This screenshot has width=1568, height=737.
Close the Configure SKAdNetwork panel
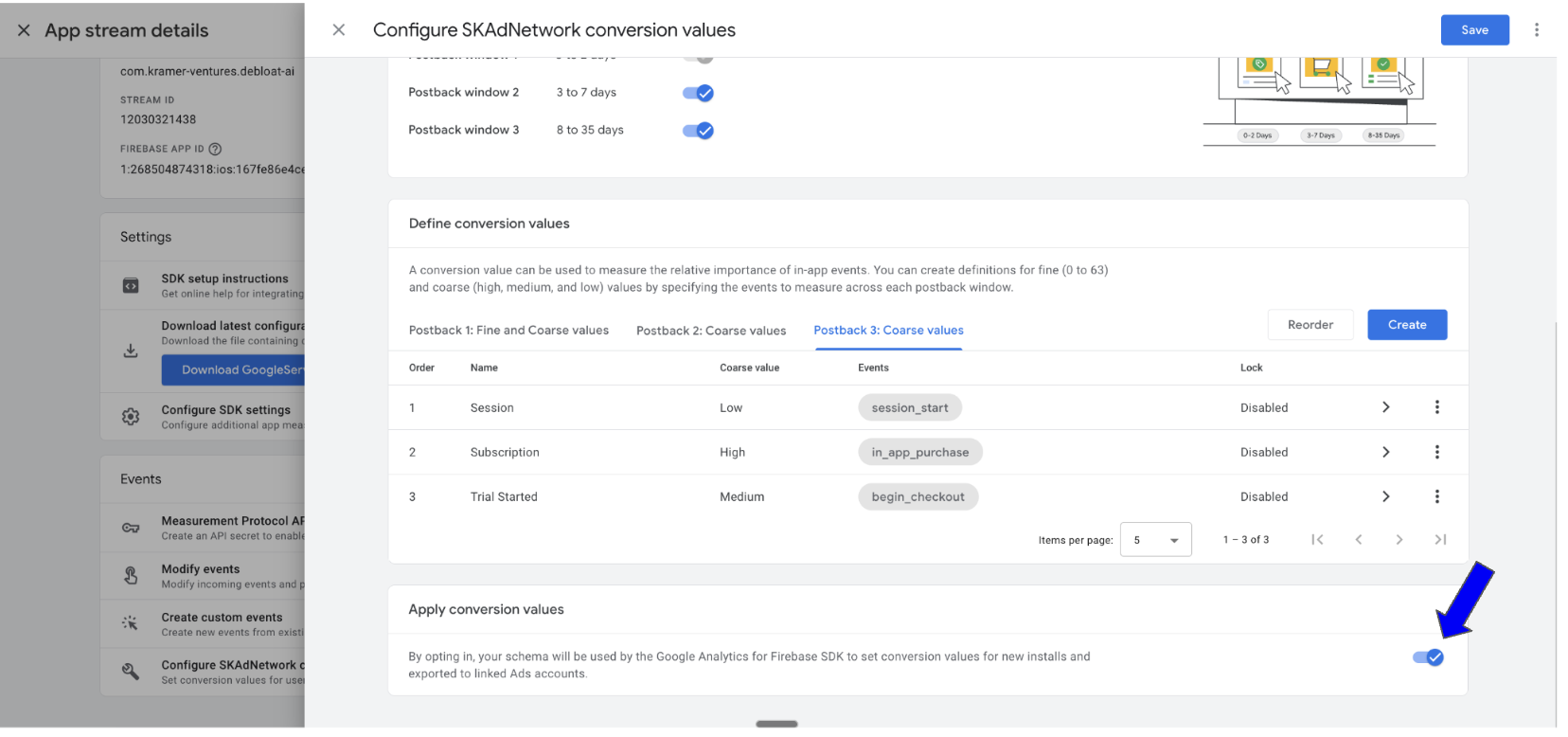point(338,30)
